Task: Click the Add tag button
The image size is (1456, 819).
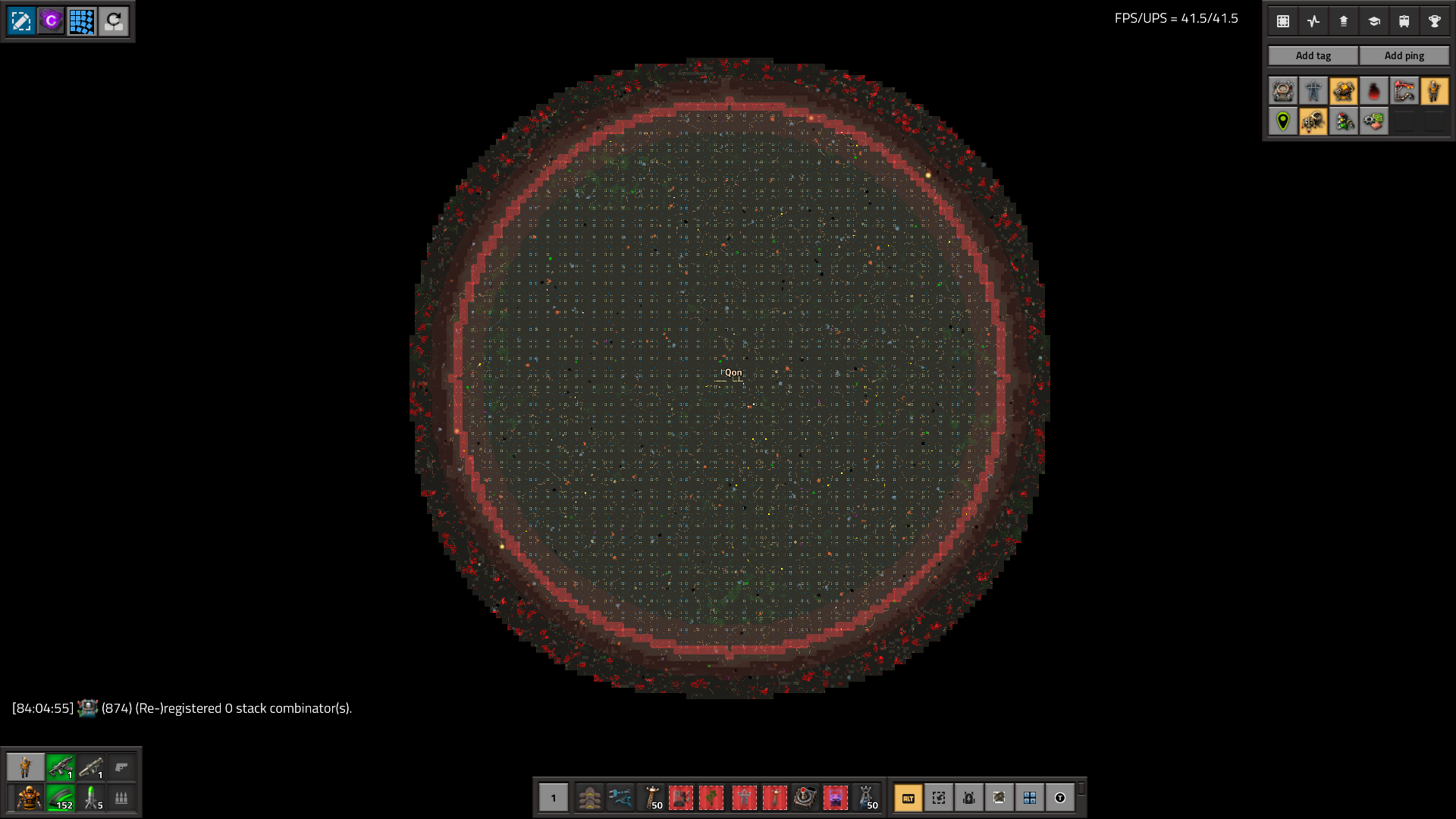Action: 1313,55
